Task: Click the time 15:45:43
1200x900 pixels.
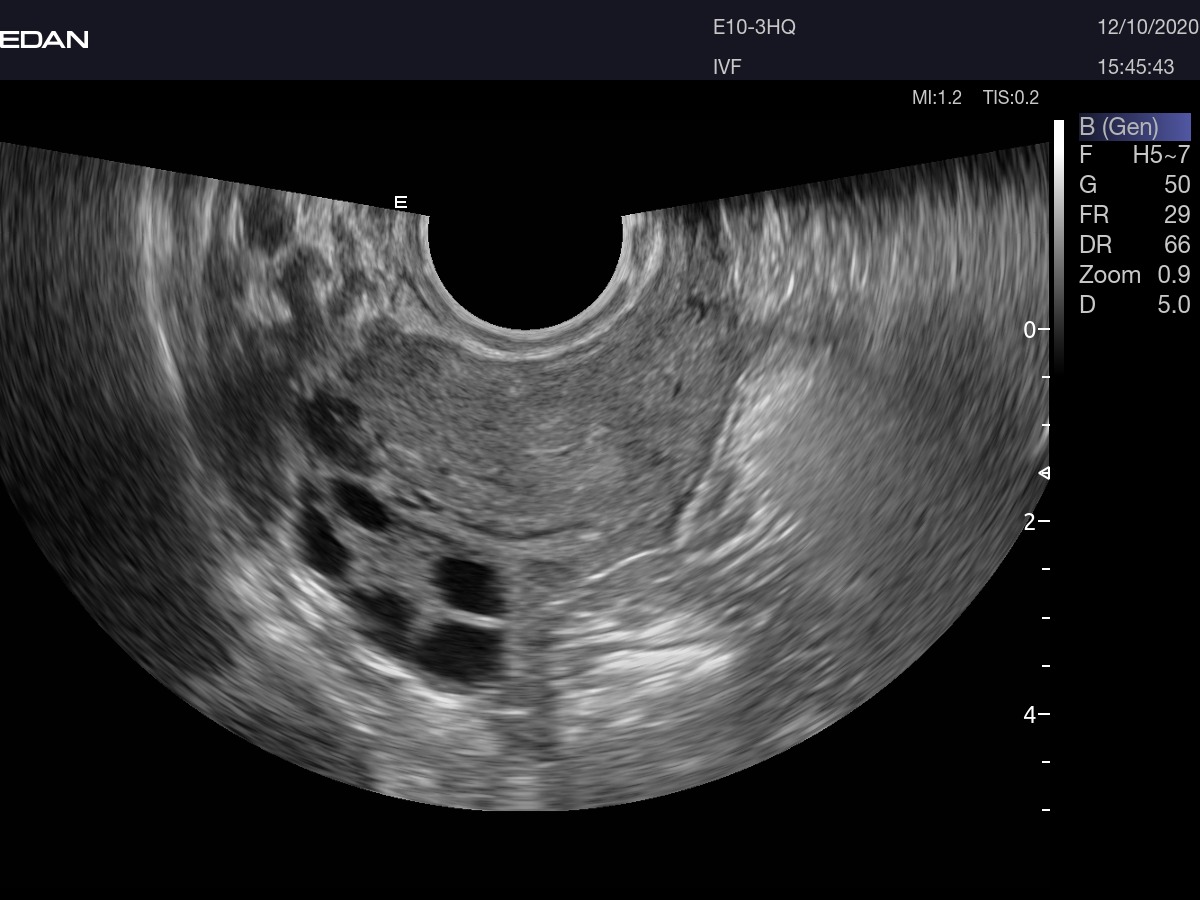Action: pyautogui.click(x=1136, y=67)
